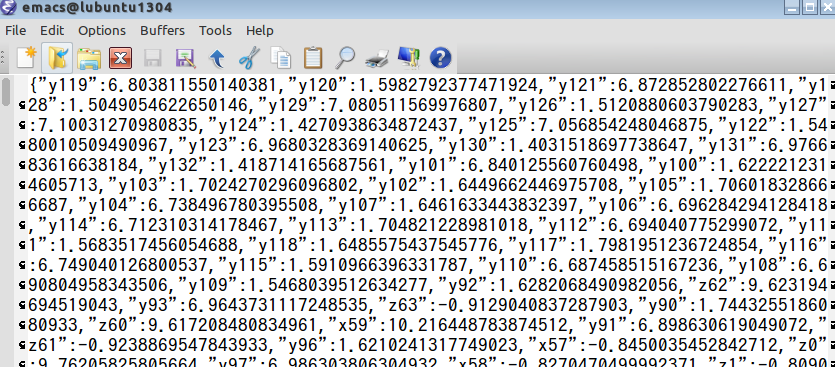The image size is (835, 367).
Task: Open the Options menu
Action: click(102, 30)
